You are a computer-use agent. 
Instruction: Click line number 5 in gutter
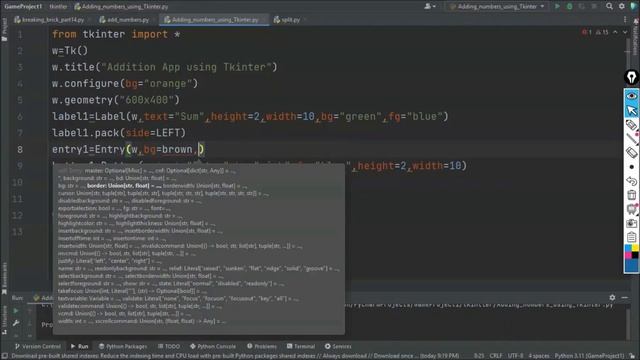pos(20,100)
